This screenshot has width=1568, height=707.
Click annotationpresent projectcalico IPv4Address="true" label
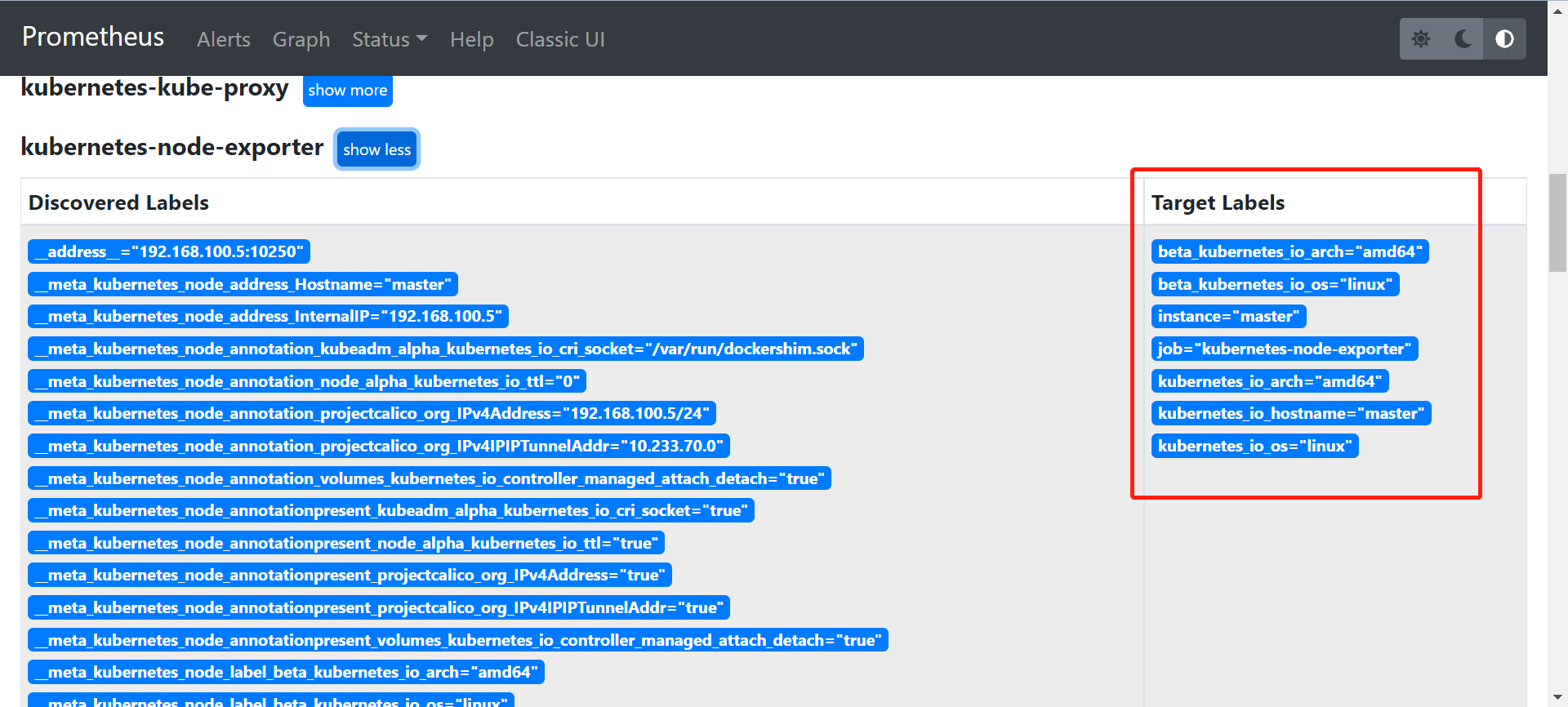(x=350, y=575)
